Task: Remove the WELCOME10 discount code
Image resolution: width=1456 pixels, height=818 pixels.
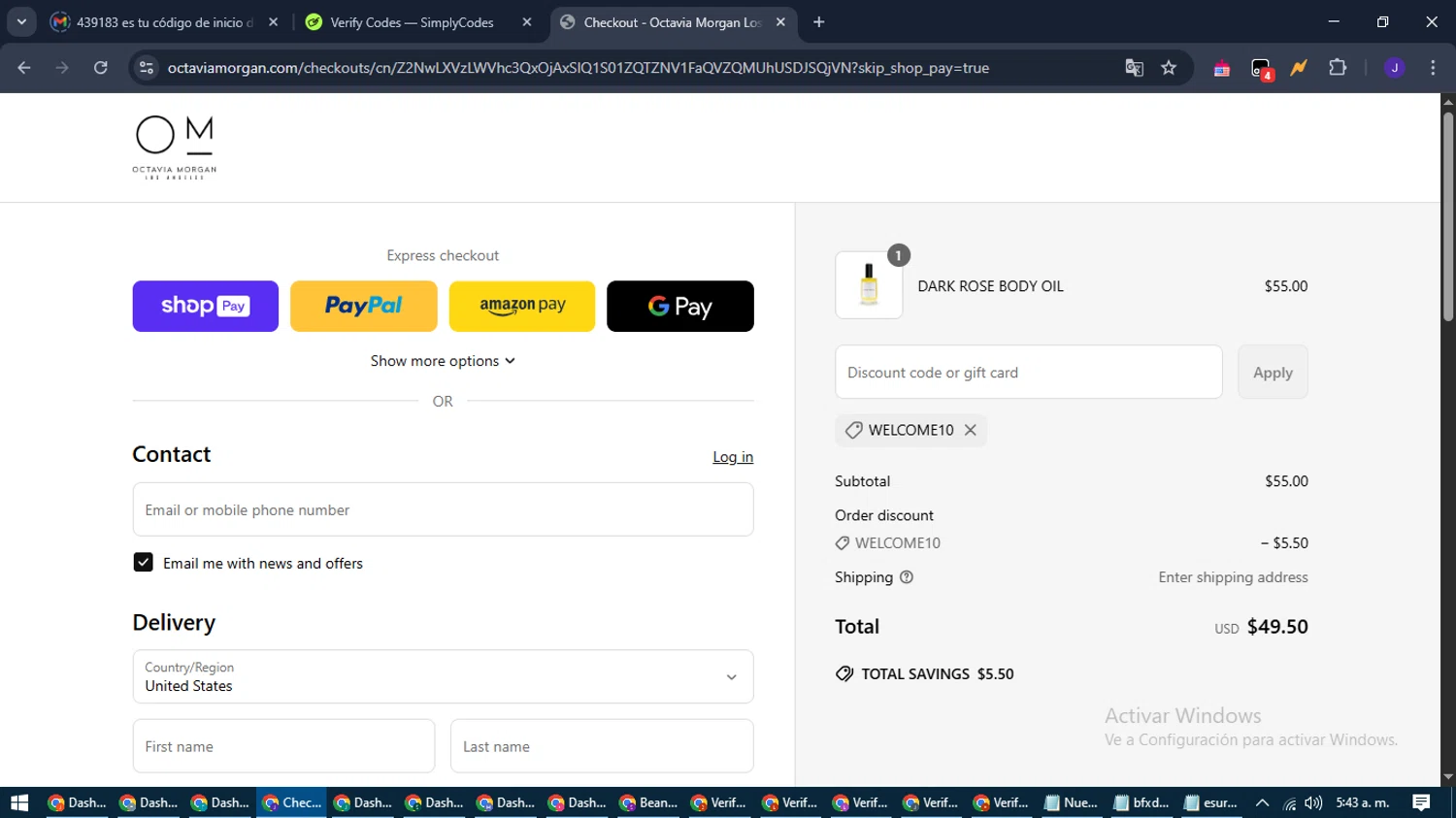Action: coord(970,430)
